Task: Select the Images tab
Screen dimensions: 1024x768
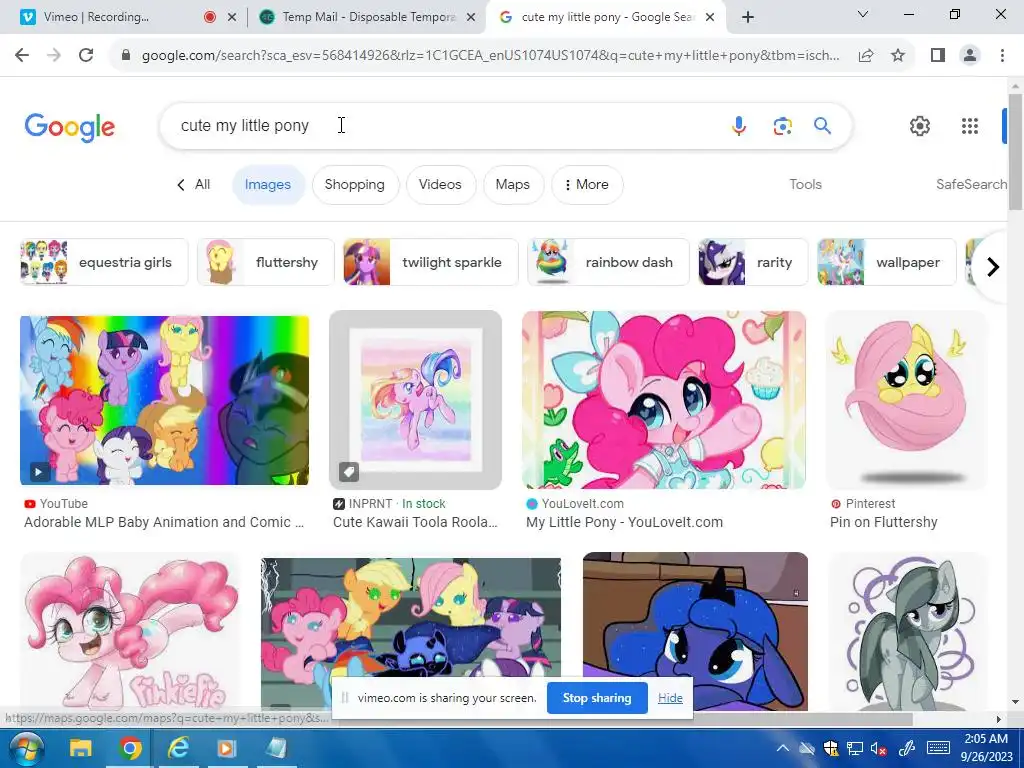Action: point(268,185)
